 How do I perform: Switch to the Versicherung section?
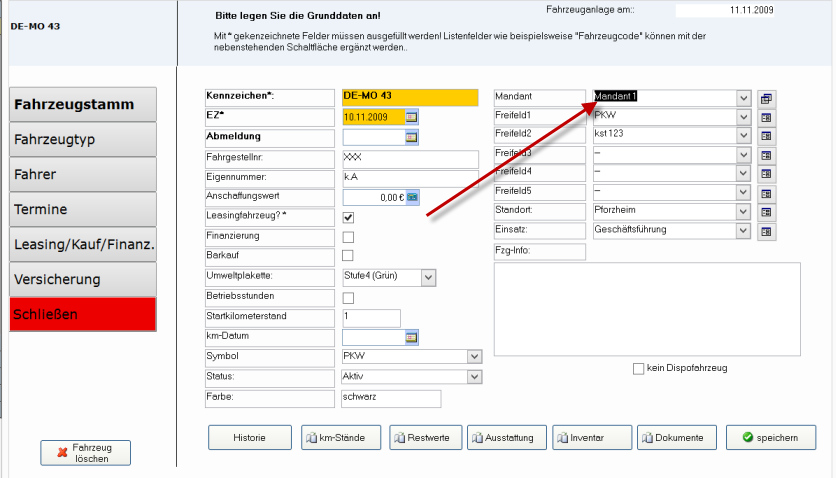pos(83,280)
